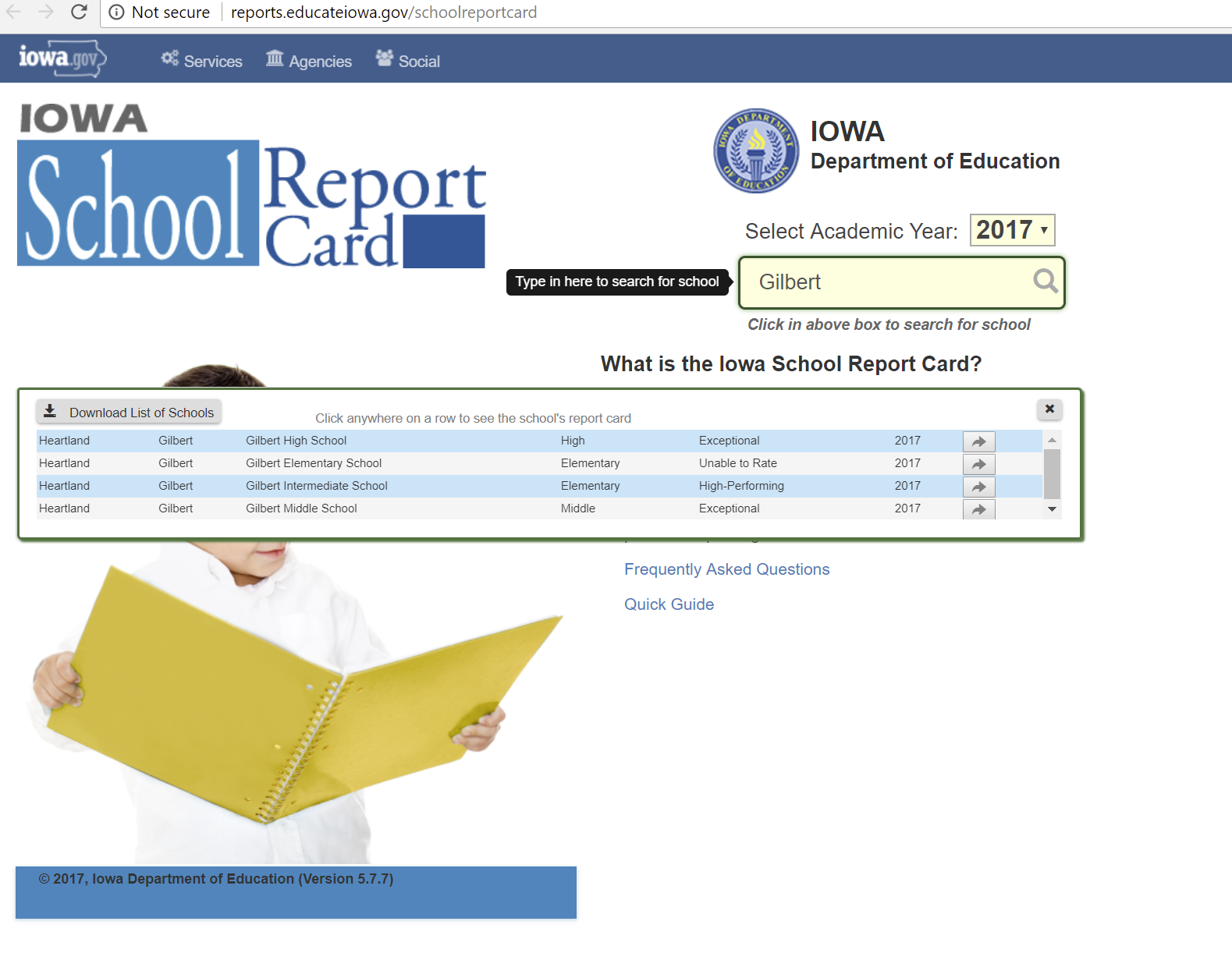
Task: Click the magnifying glass search icon
Action: click(1045, 281)
